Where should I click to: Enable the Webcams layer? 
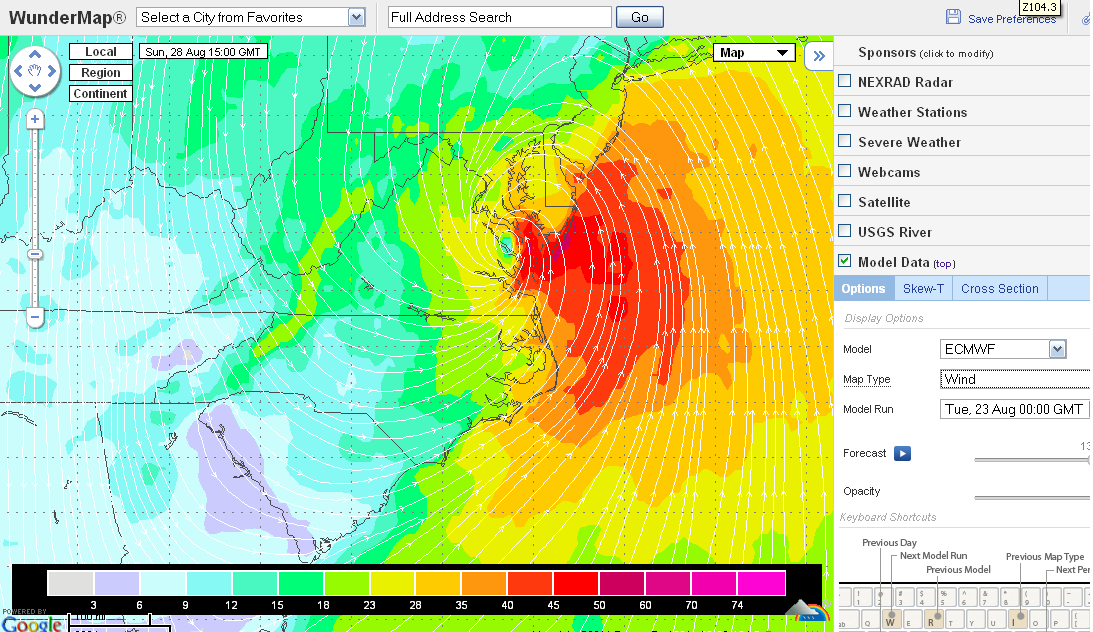coord(845,171)
